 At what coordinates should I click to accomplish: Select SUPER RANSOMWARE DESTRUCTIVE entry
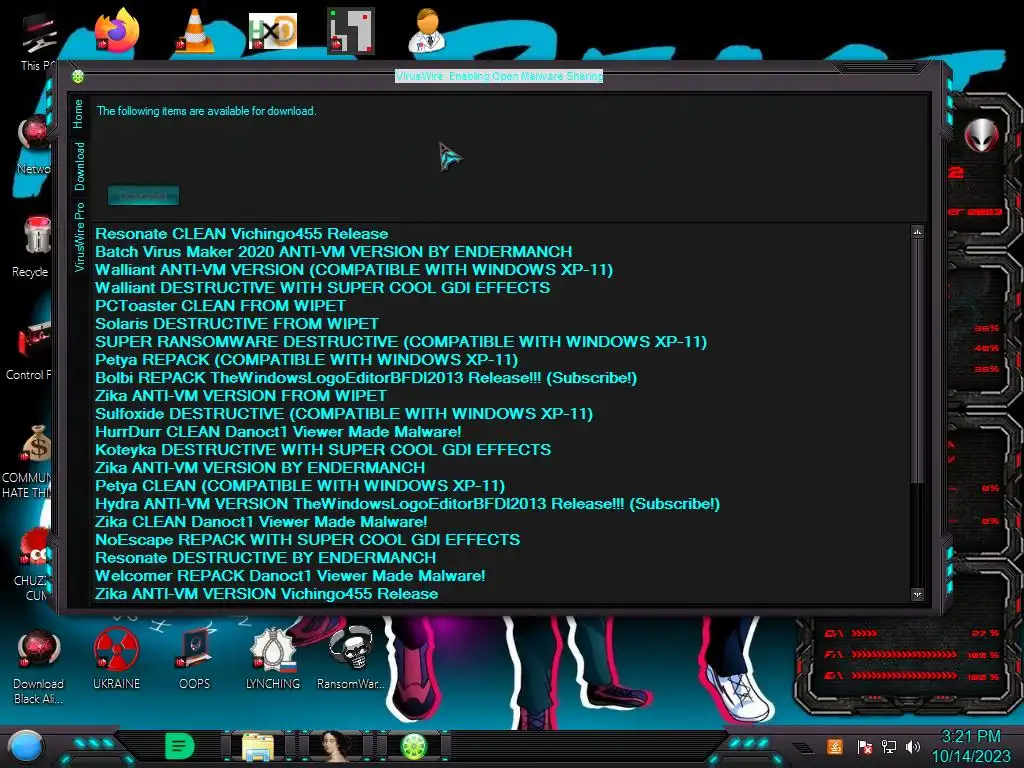point(401,342)
